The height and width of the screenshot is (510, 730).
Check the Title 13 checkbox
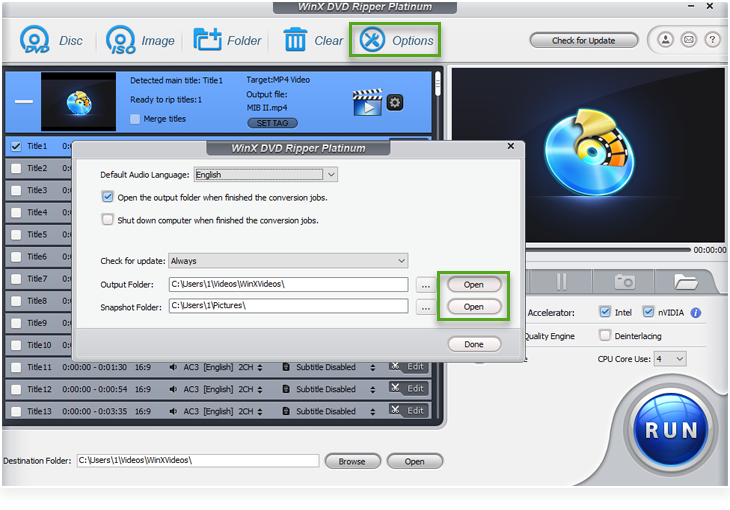coord(16,411)
